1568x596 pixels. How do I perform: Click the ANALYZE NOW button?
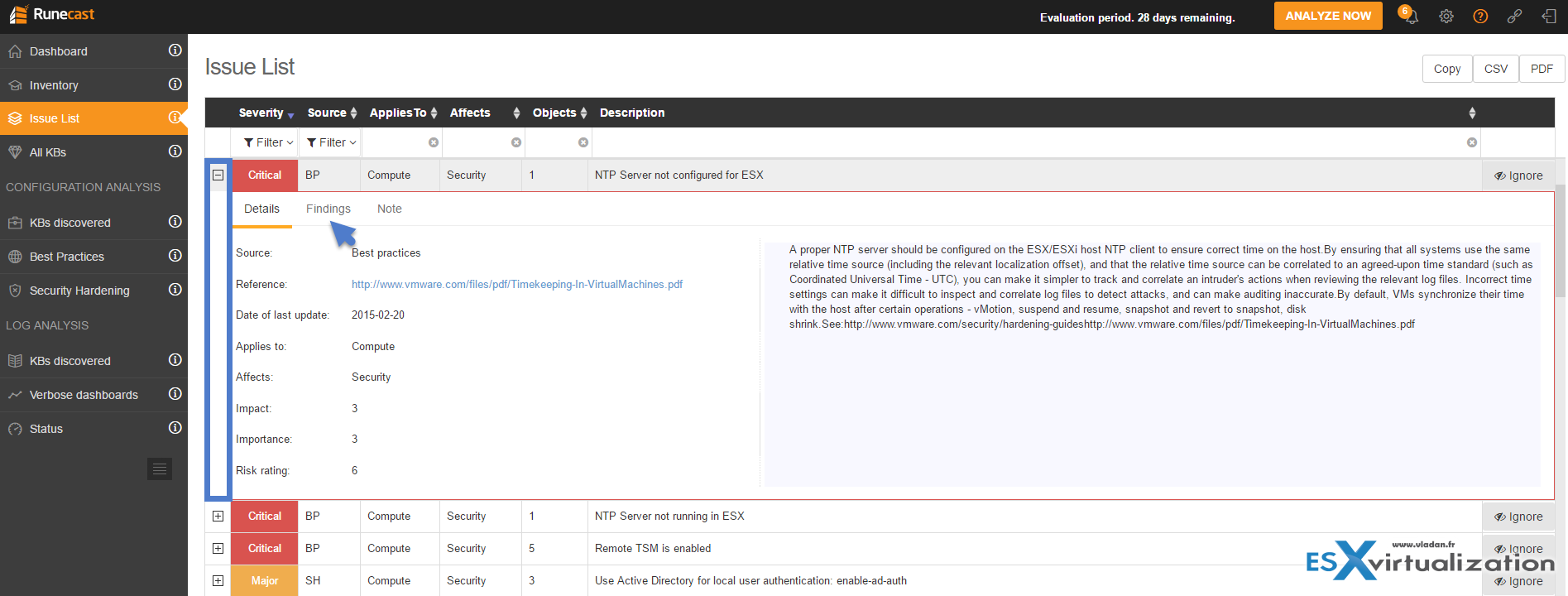[x=1328, y=16]
